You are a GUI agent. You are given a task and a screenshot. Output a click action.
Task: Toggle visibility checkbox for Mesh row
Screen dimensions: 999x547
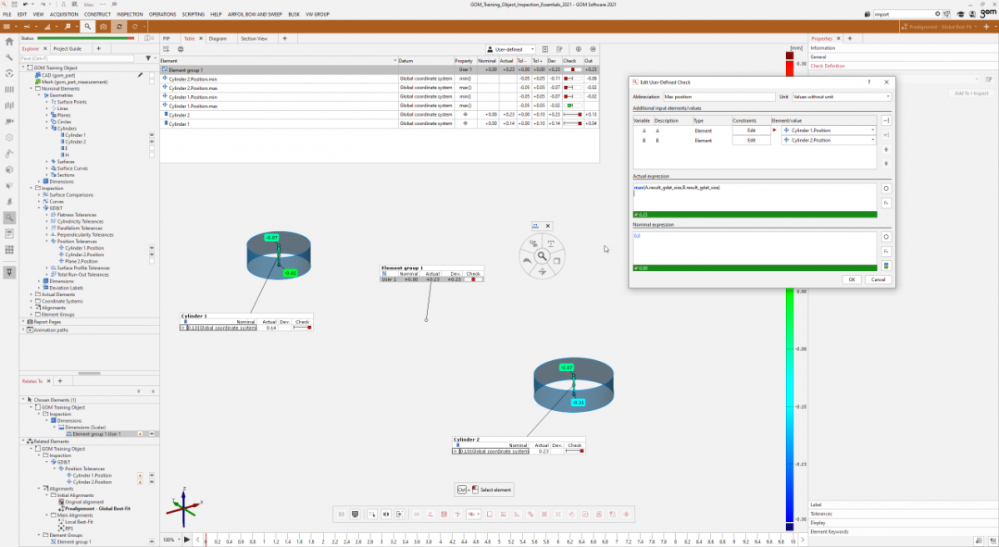(152, 82)
